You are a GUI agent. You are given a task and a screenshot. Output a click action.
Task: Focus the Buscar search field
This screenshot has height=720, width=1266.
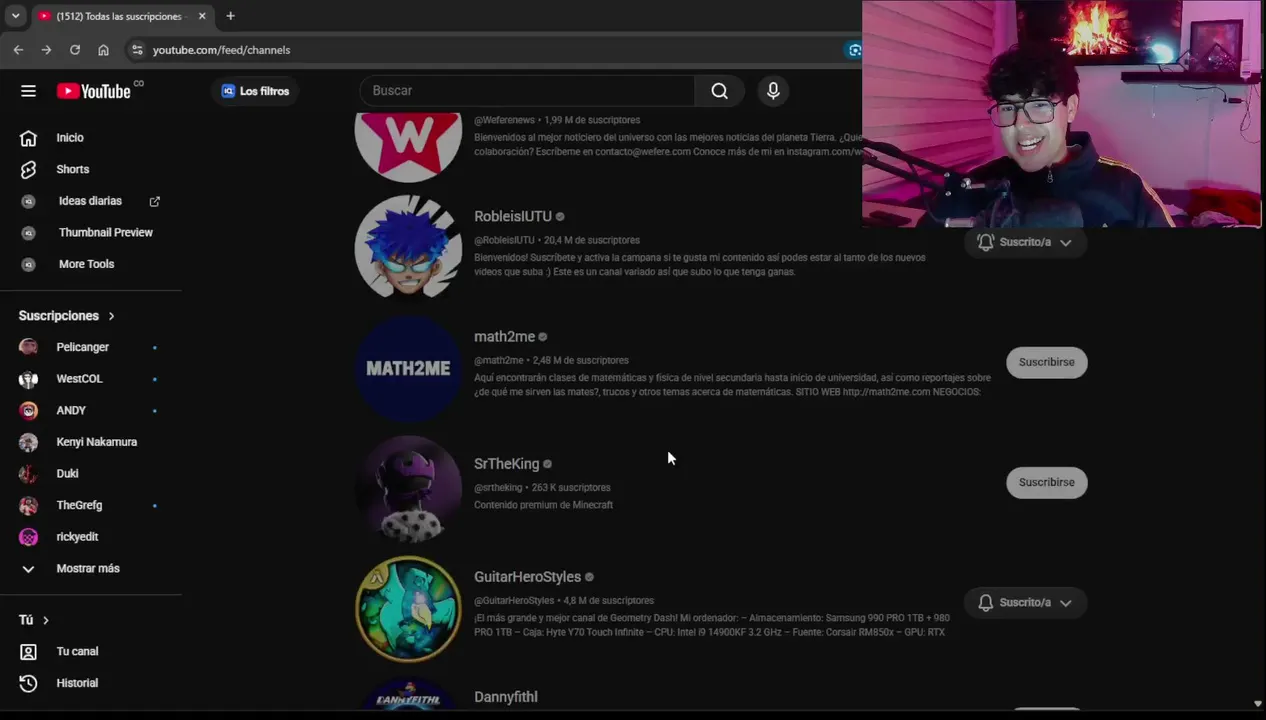coord(527,91)
